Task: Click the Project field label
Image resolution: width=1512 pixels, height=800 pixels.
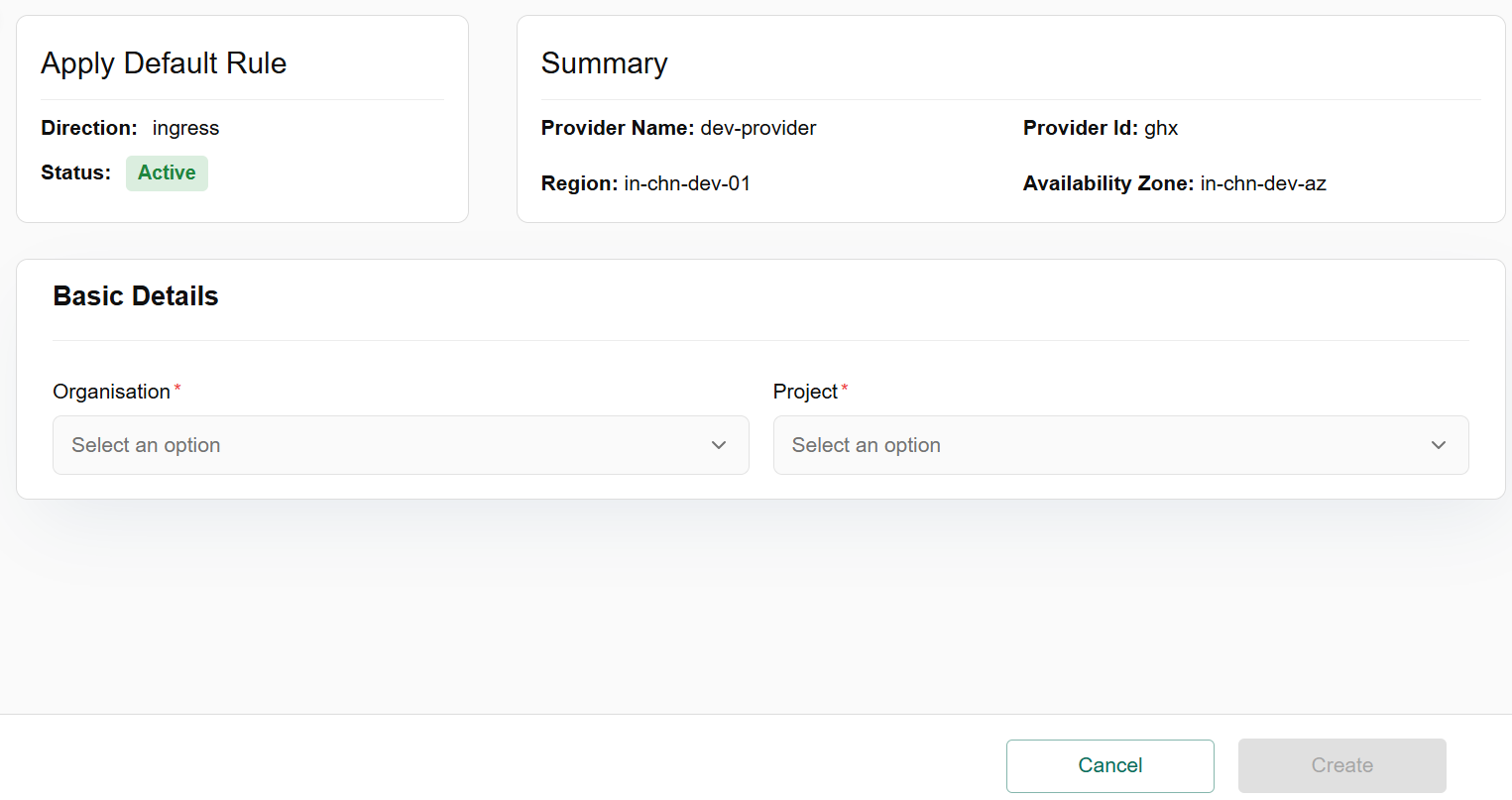Action: 805,392
